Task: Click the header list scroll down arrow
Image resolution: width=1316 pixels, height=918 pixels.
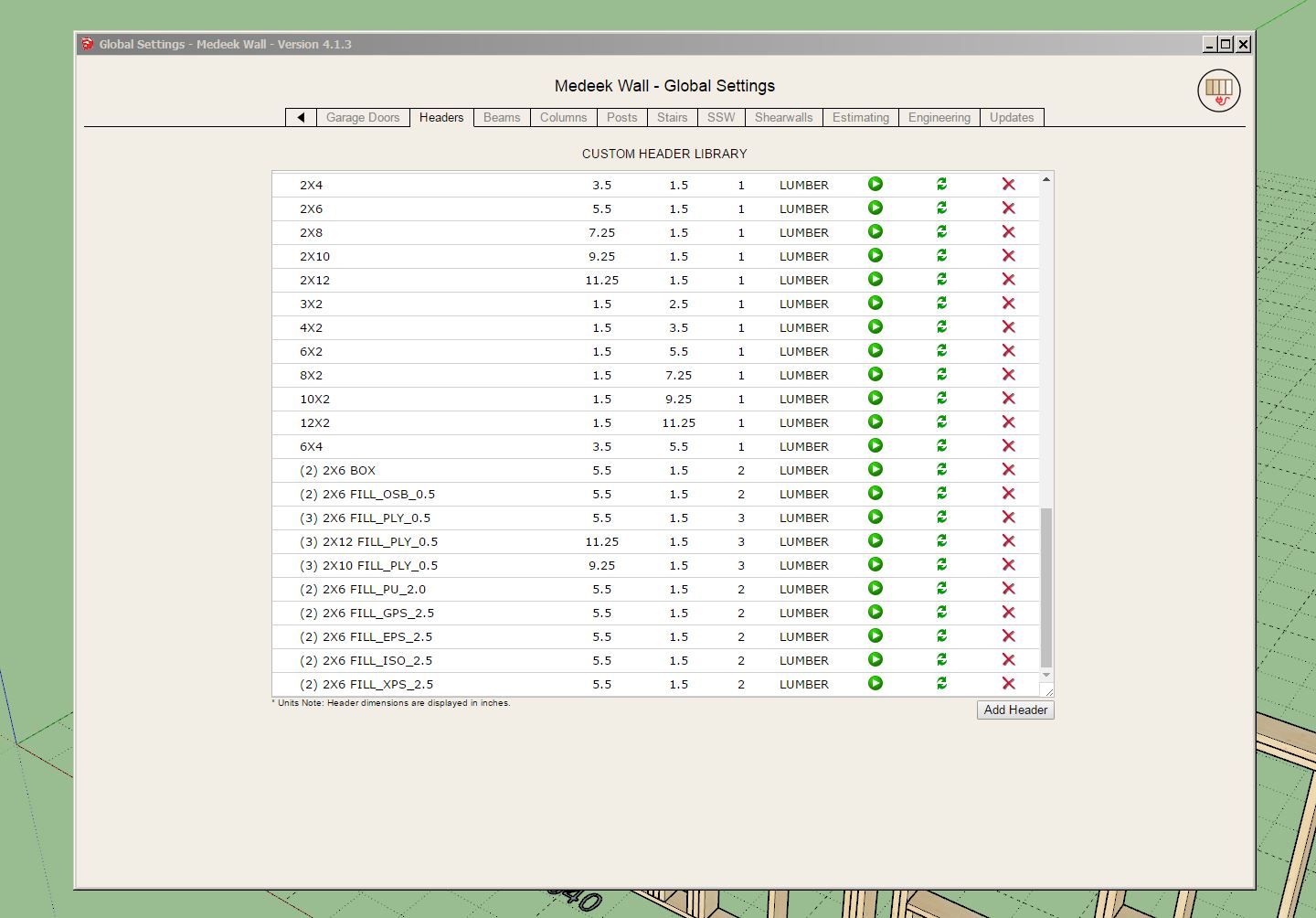Action: point(1046,675)
